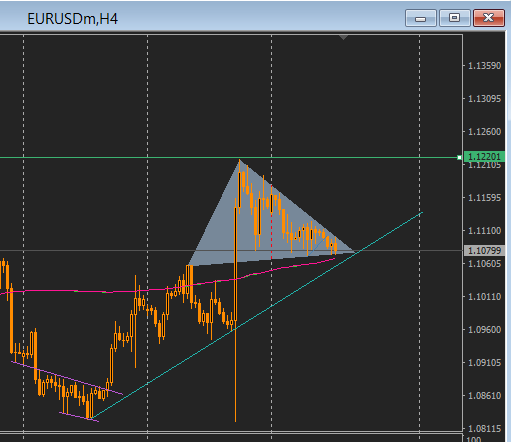Click the green 1.12201 price label
The height and width of the screenshot is (442, 511).
point(484,156)
